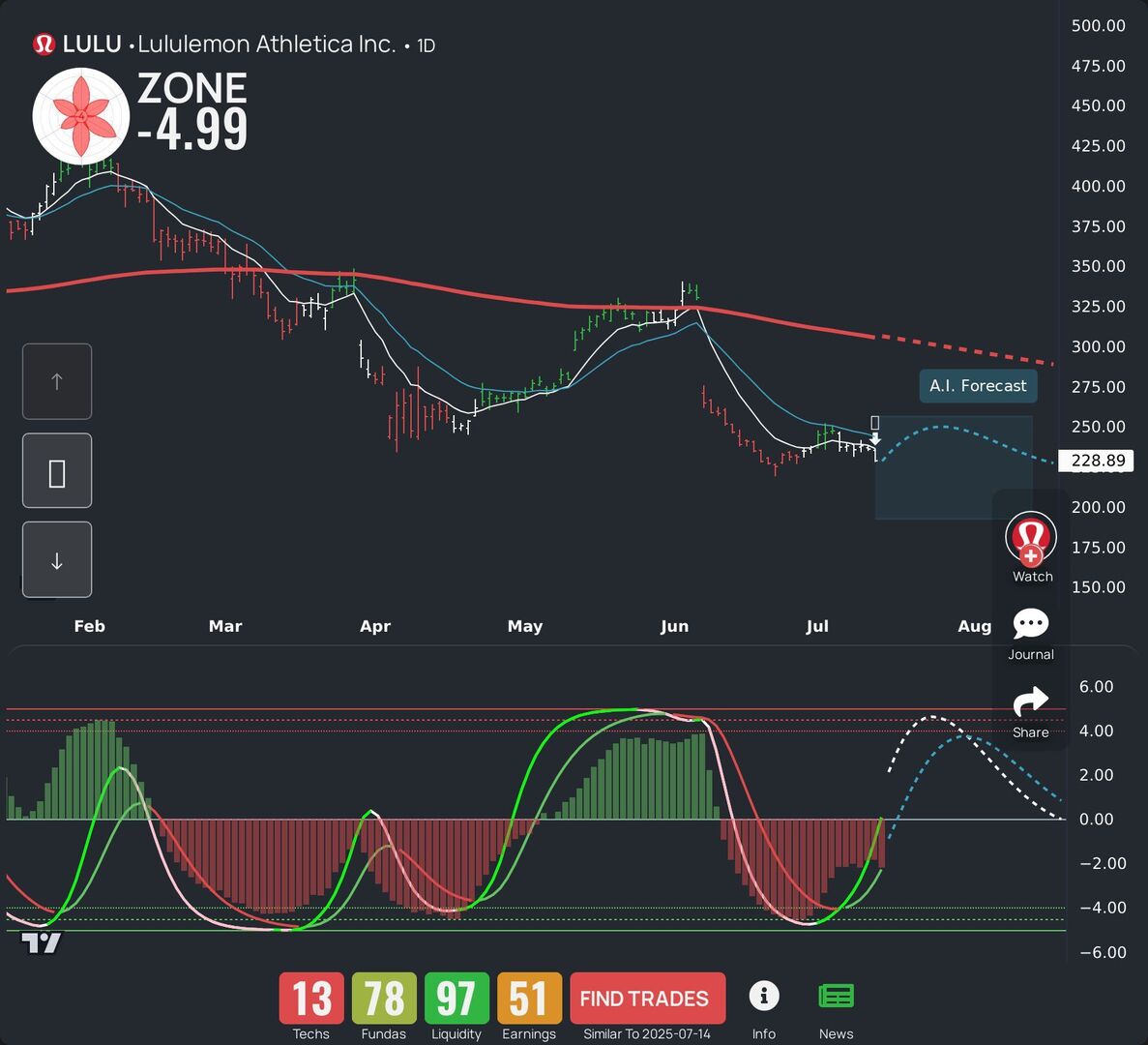Image resolution: width=1148 pixels, height=1045 pixels.
Task: Click the Jul label on time axis
Action: pyautogui.click(x=817, y=626)
